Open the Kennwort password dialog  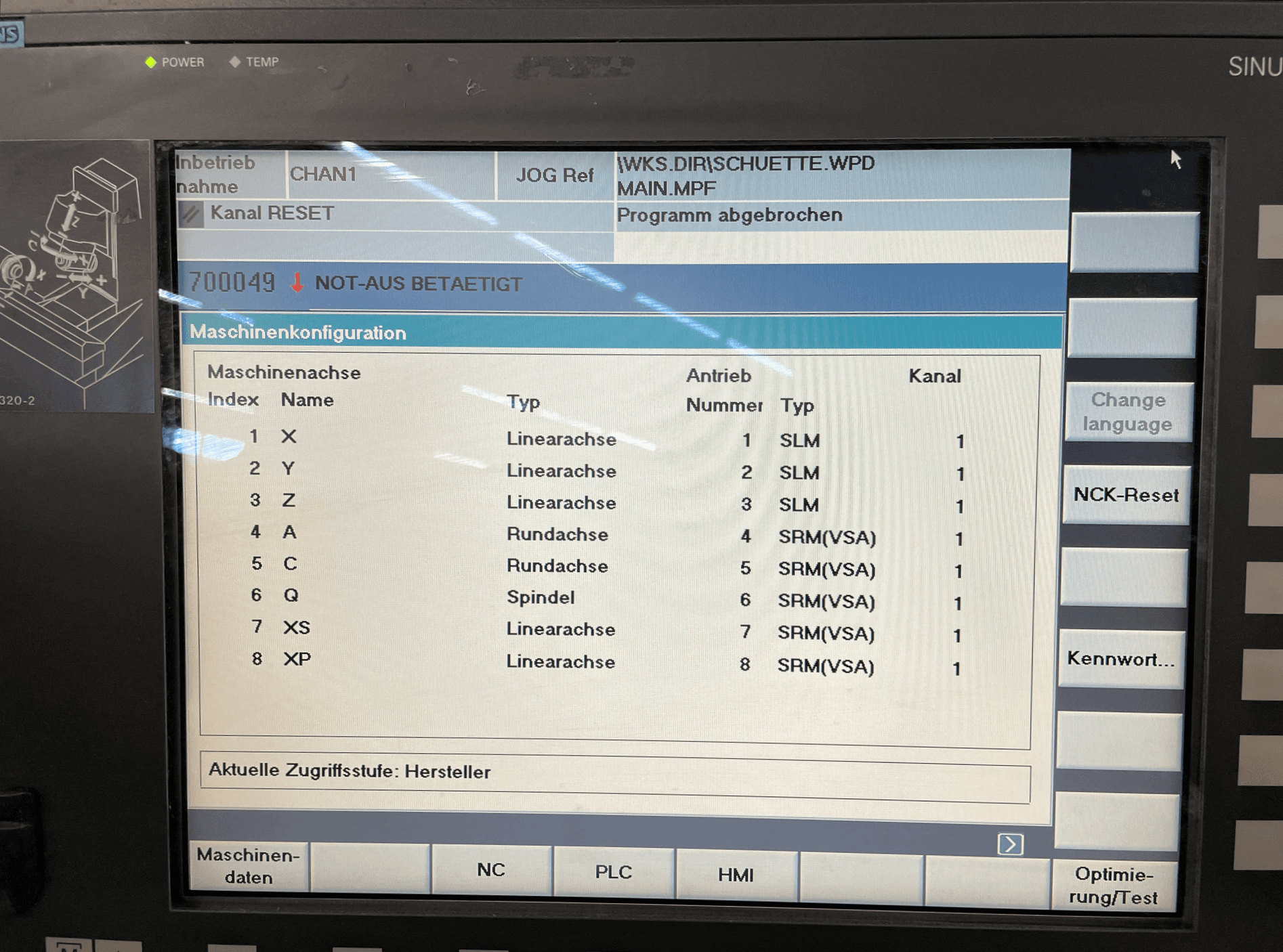tap(1121, 659)
